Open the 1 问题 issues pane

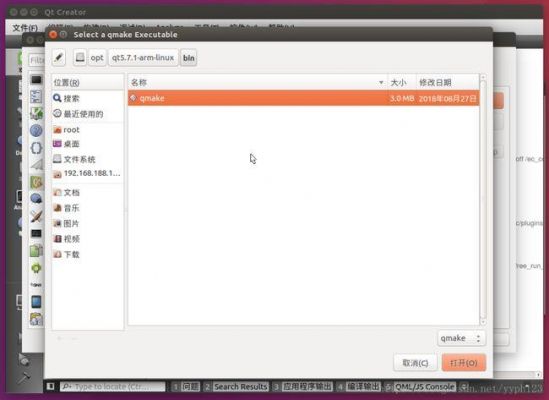coord(186,386)
